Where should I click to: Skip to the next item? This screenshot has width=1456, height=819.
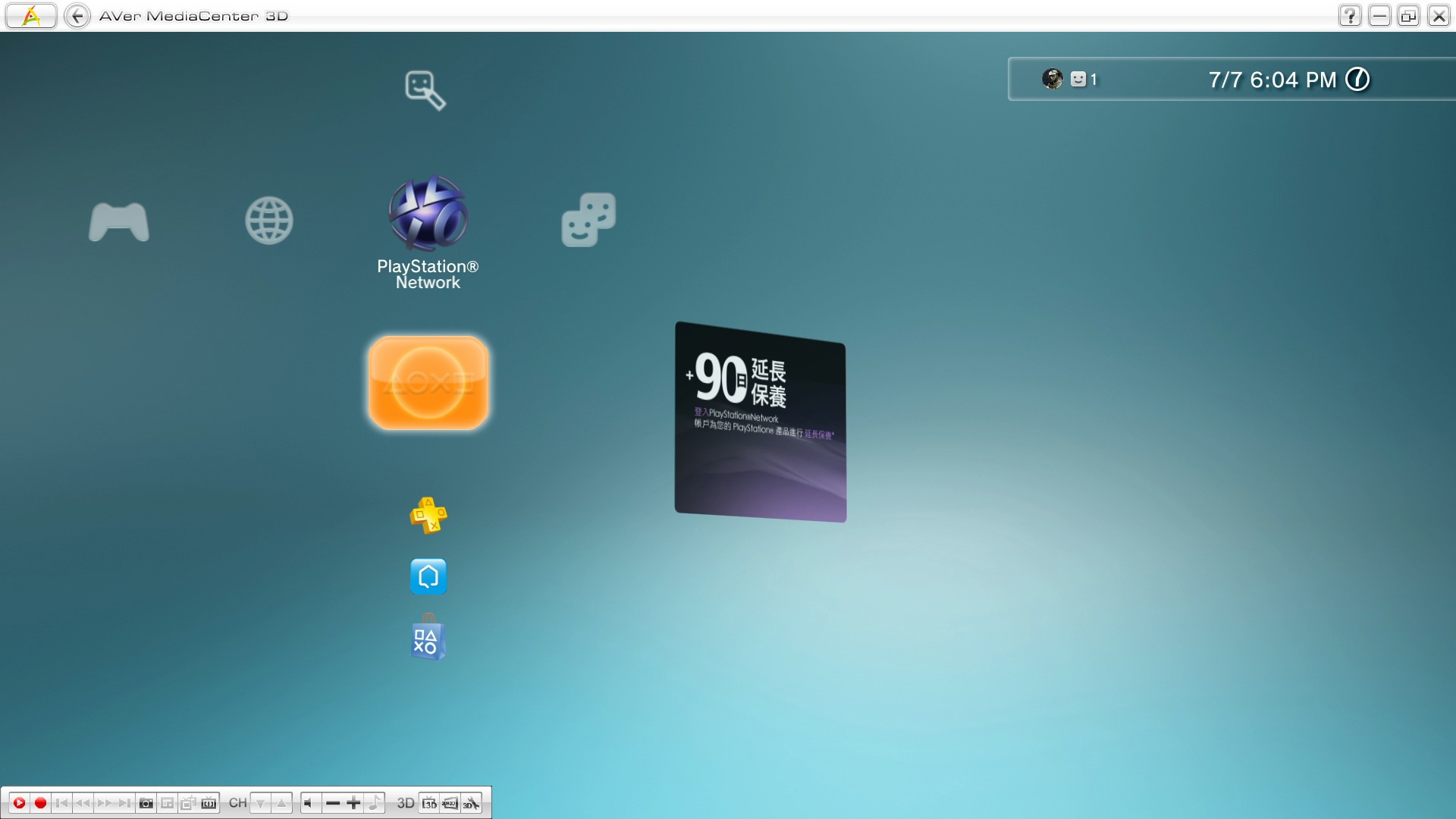125,803
